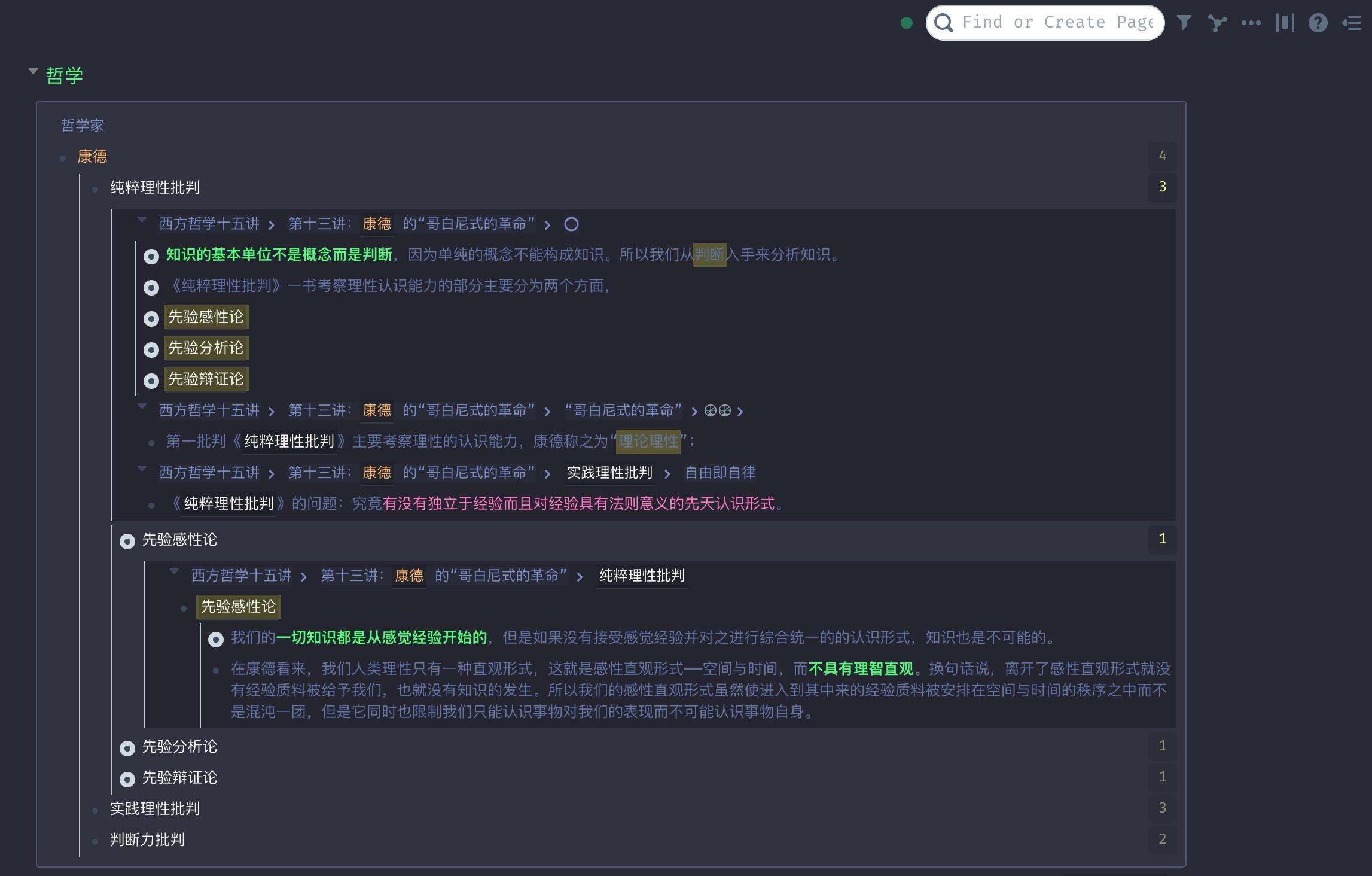The height and width of the screenshot is (876, 1372).
Task: Click highlighted 先验感性论 tag under 纯粹理性批判 breadcrumb
Action: (238, 607)
